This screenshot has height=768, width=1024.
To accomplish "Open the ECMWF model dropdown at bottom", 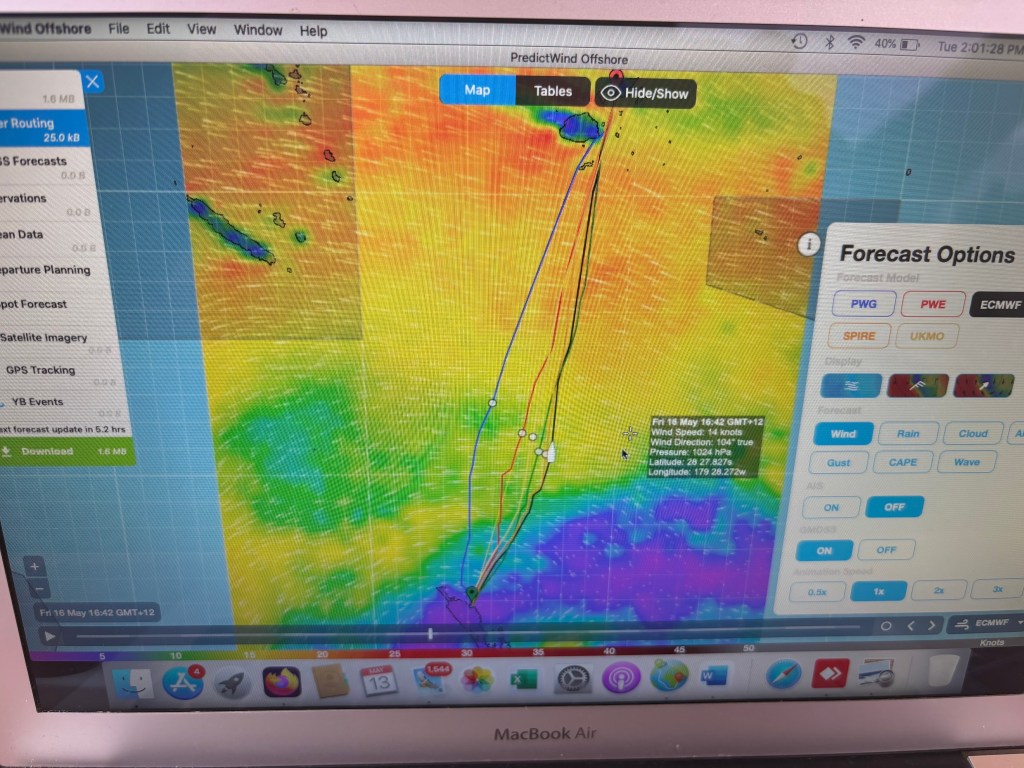I will point(989,623).
